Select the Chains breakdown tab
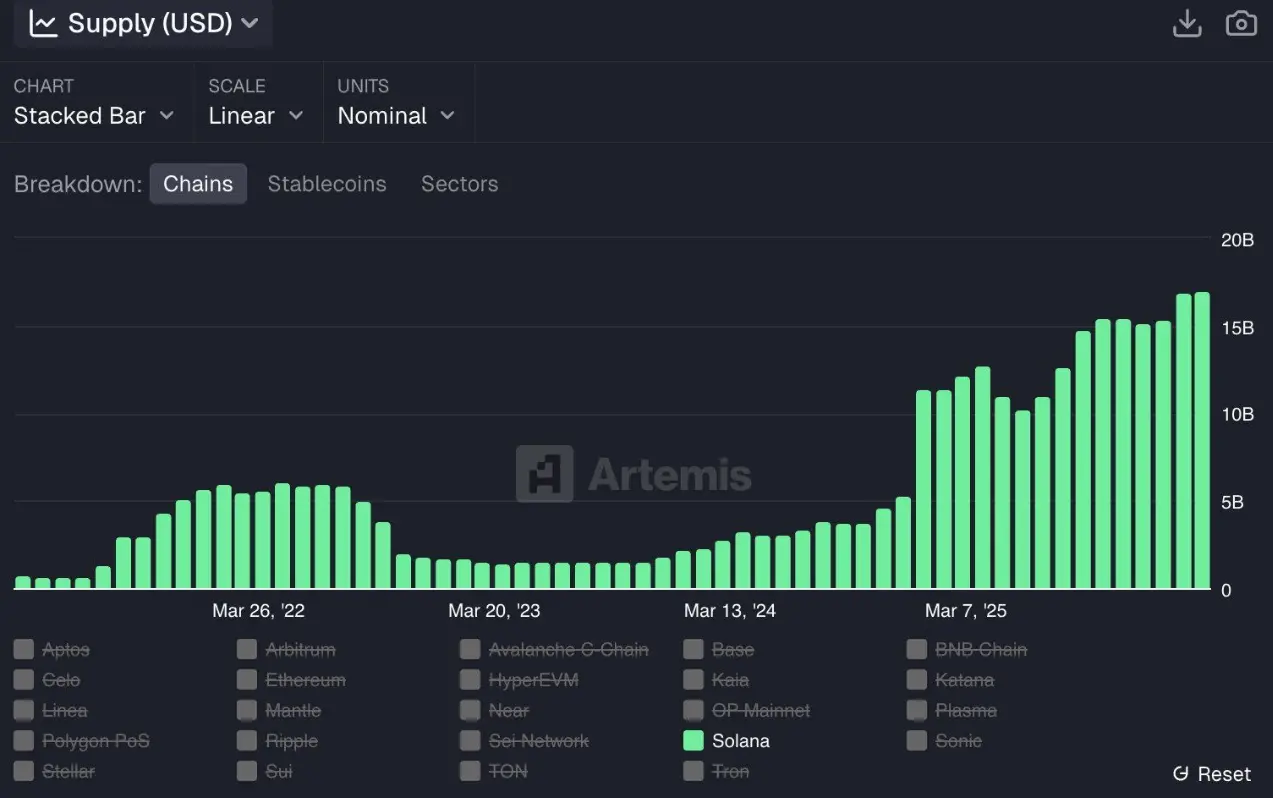This screenshot has width=1273, height=798. pyautogui.click(x=198, y=184)
